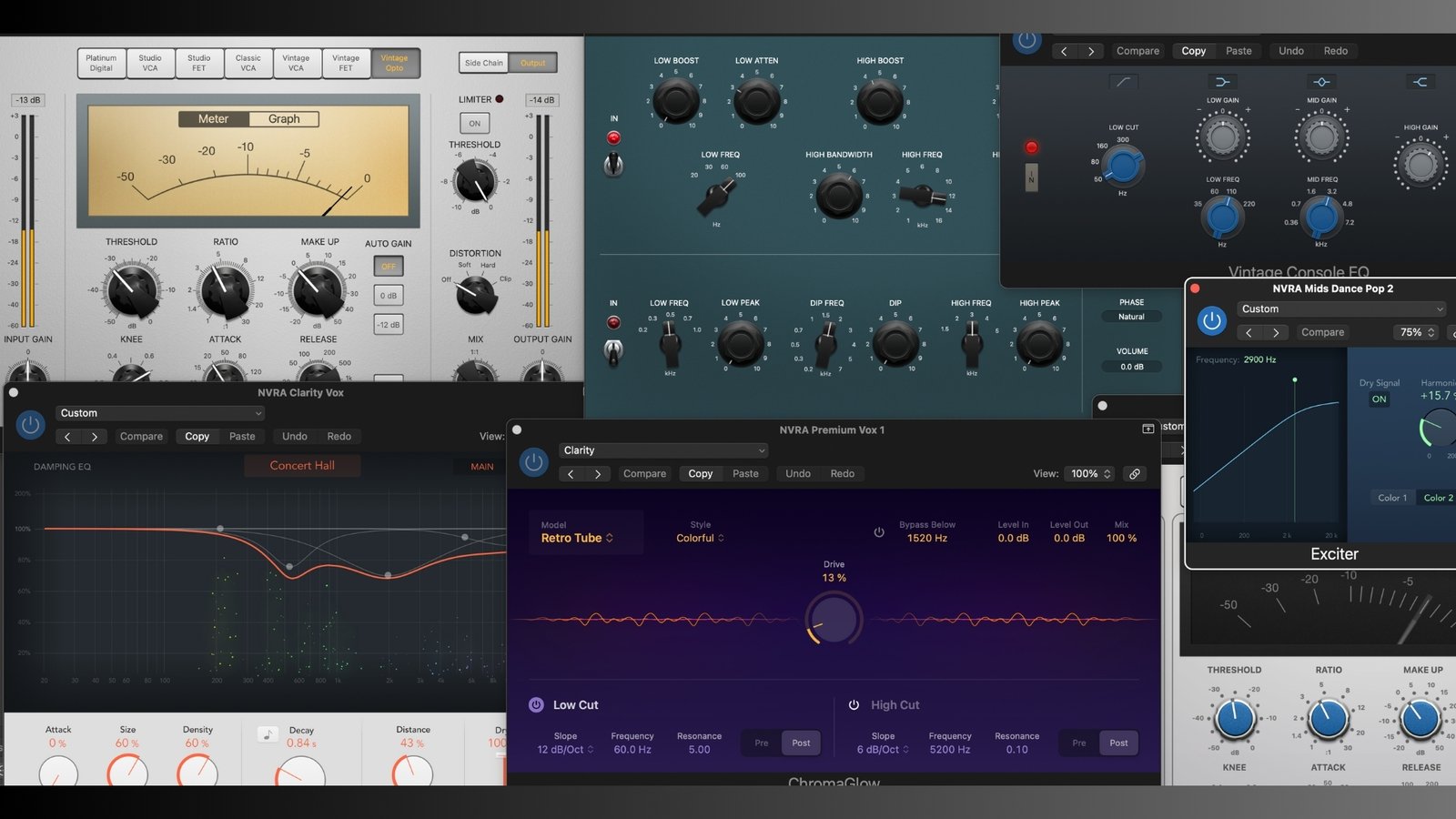Screen dimensions: 1456x819
Task: Select the low shelf icon above Low Gain
Action: 1222,82
